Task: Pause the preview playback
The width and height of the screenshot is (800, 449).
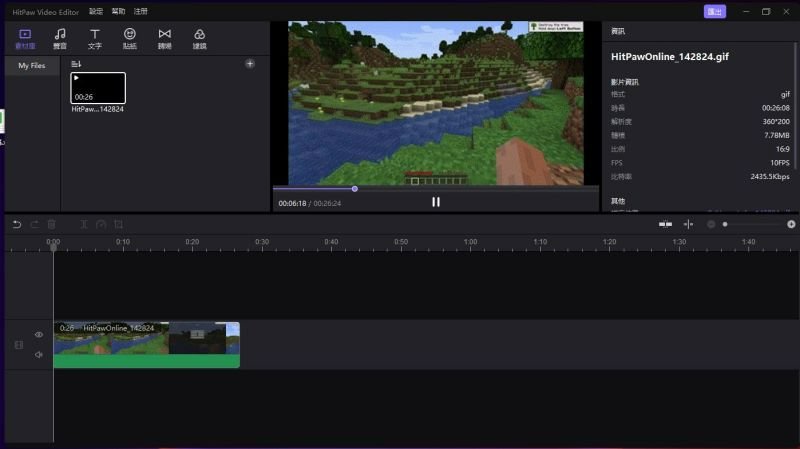Action: coord(436,202)
